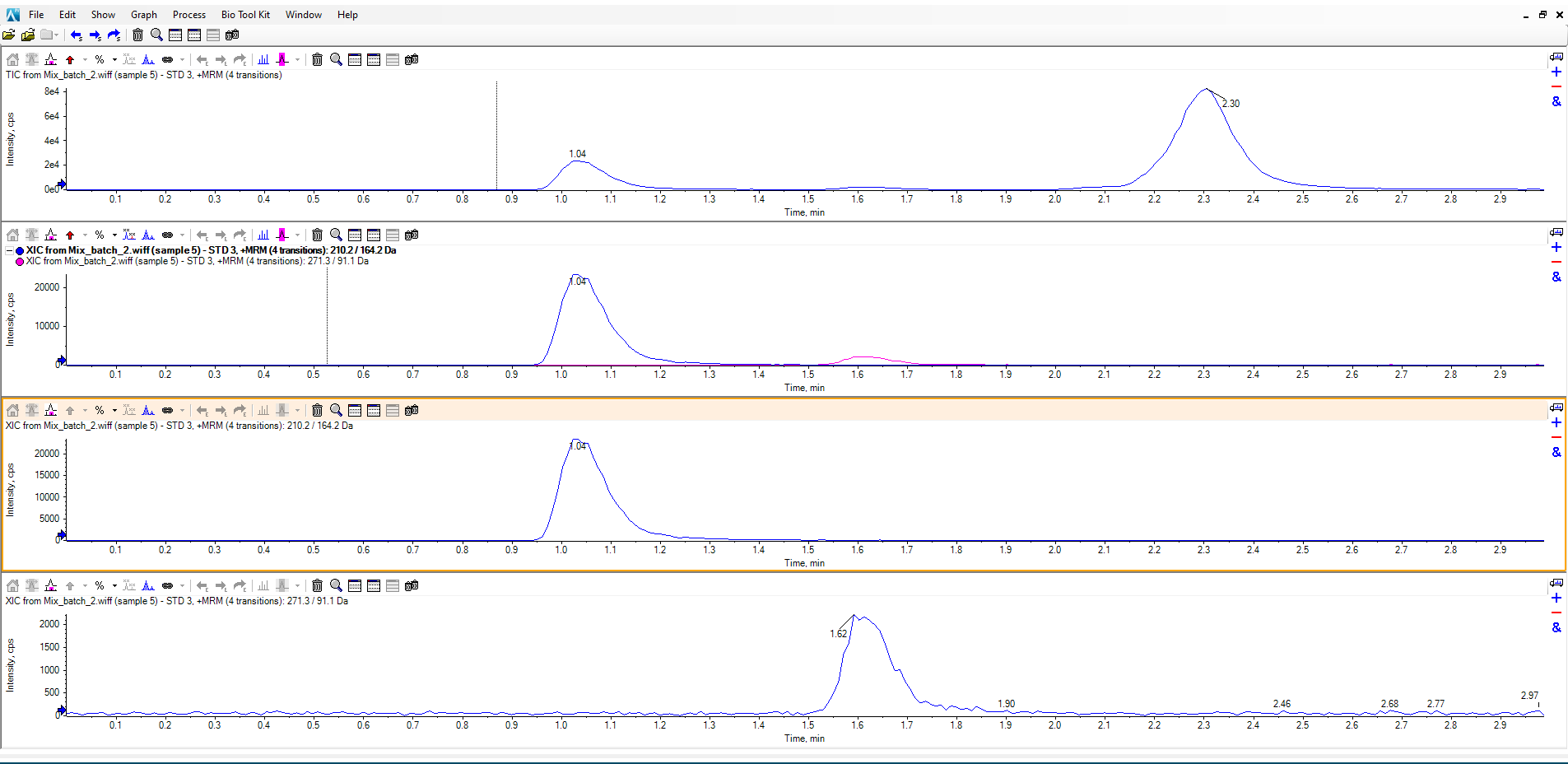The image size is (1568, 764).
Task: Click the red minus icon beside 271.3/91.1 XIC pane
Action: [1556, 613]
